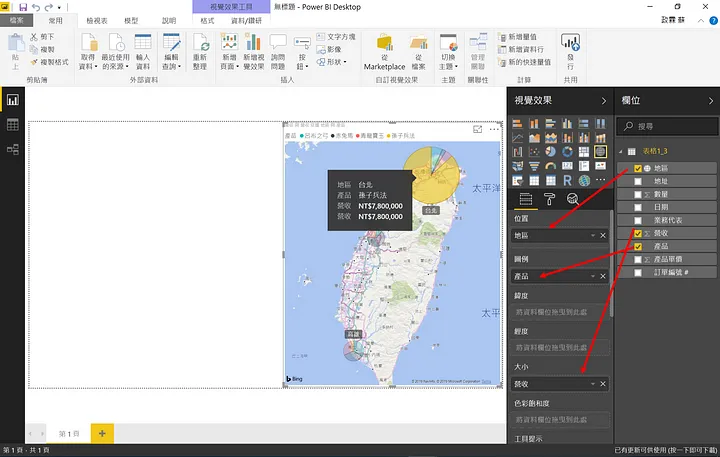
Task: Switch to Report view in left sidebar
Action: click(x=12, y=100)
